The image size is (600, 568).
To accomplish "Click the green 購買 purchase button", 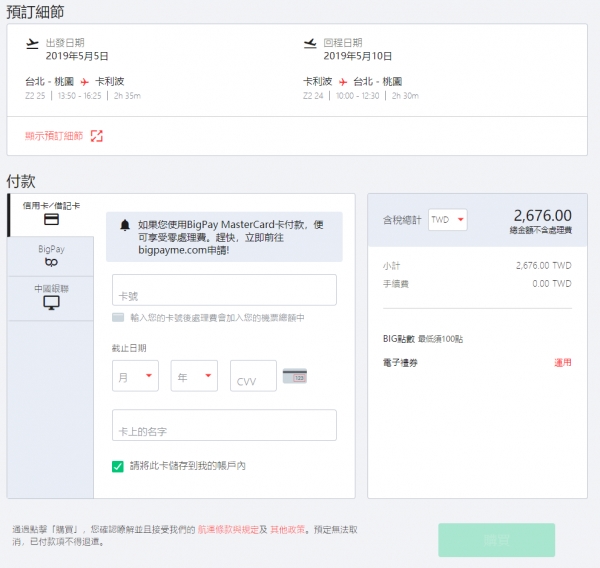I will pos(496,539).
